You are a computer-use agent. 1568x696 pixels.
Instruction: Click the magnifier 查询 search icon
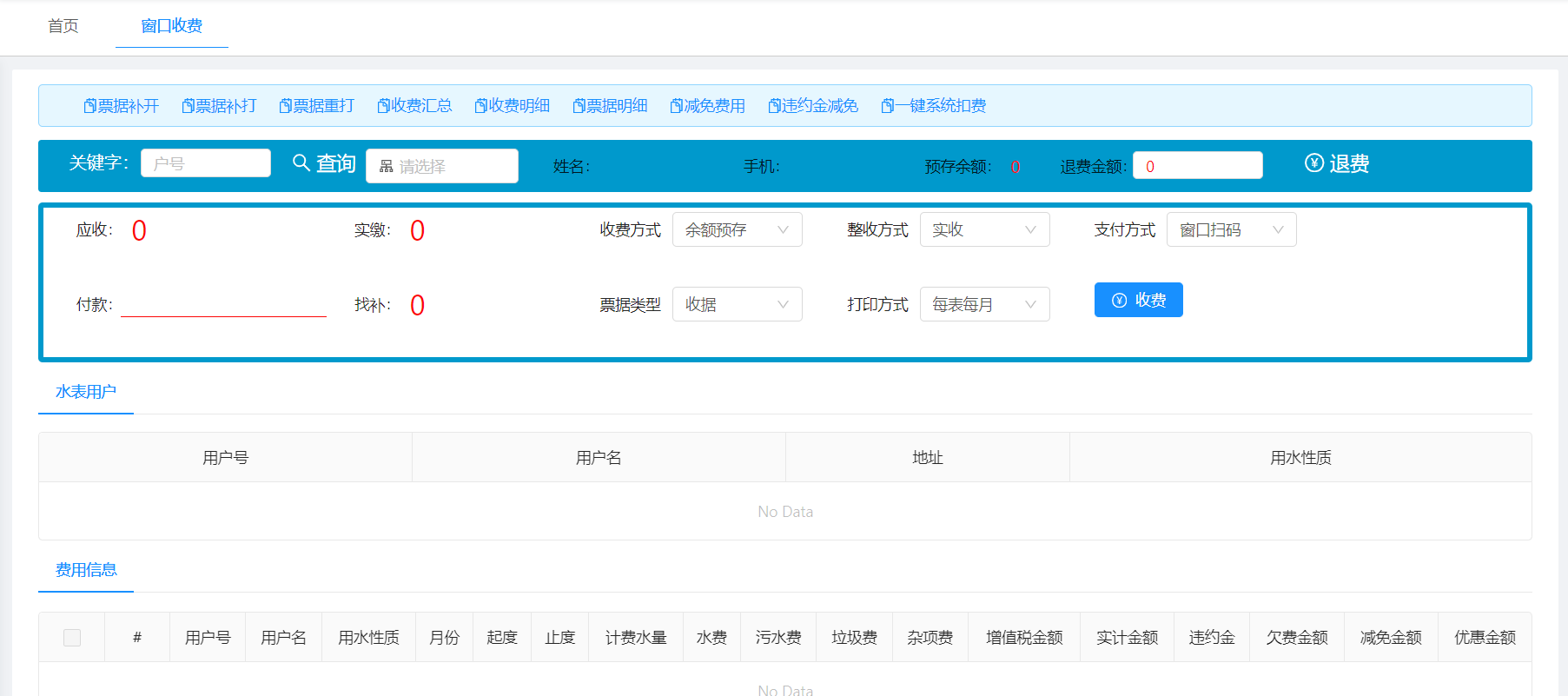click(x=301, y=162)
